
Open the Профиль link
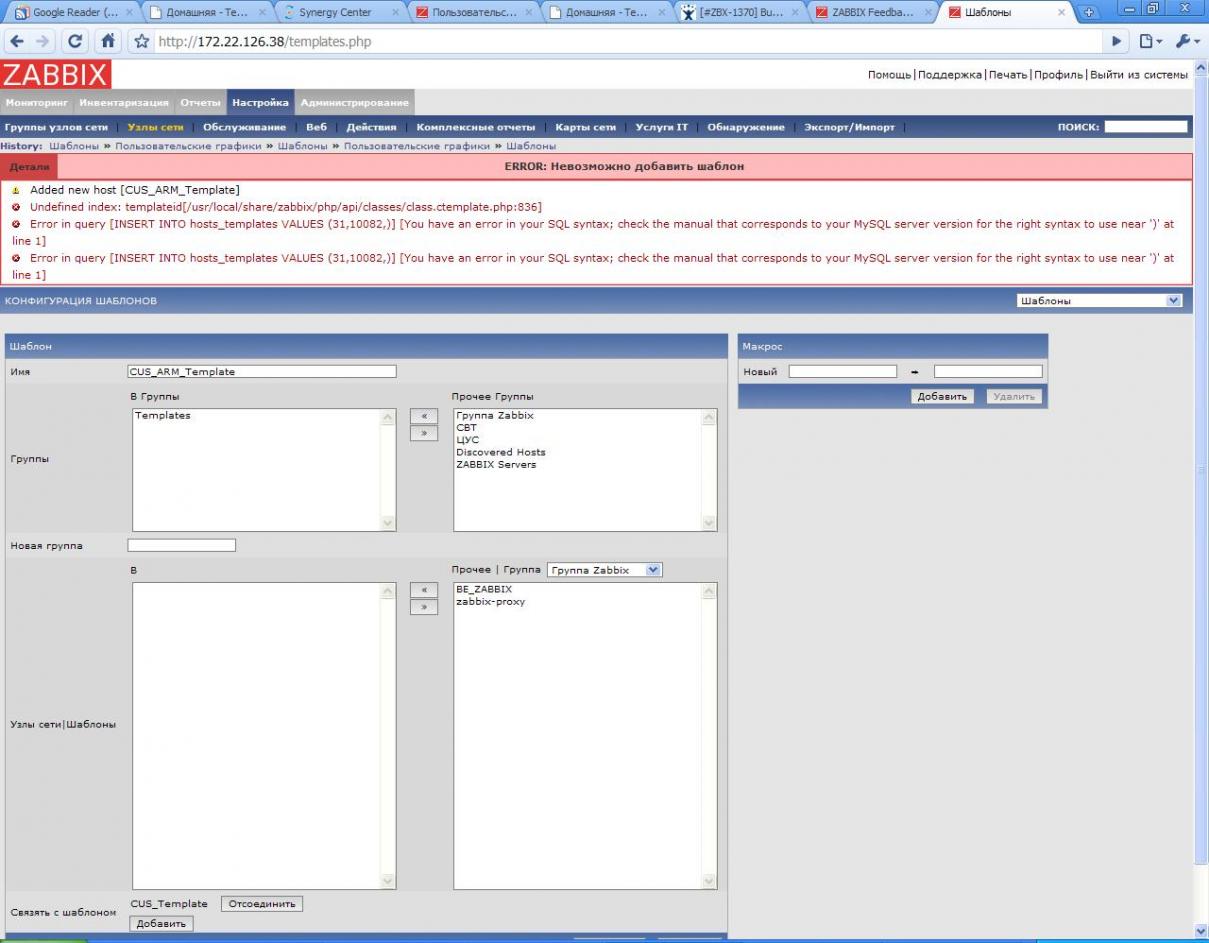[x=1058, y=75]
